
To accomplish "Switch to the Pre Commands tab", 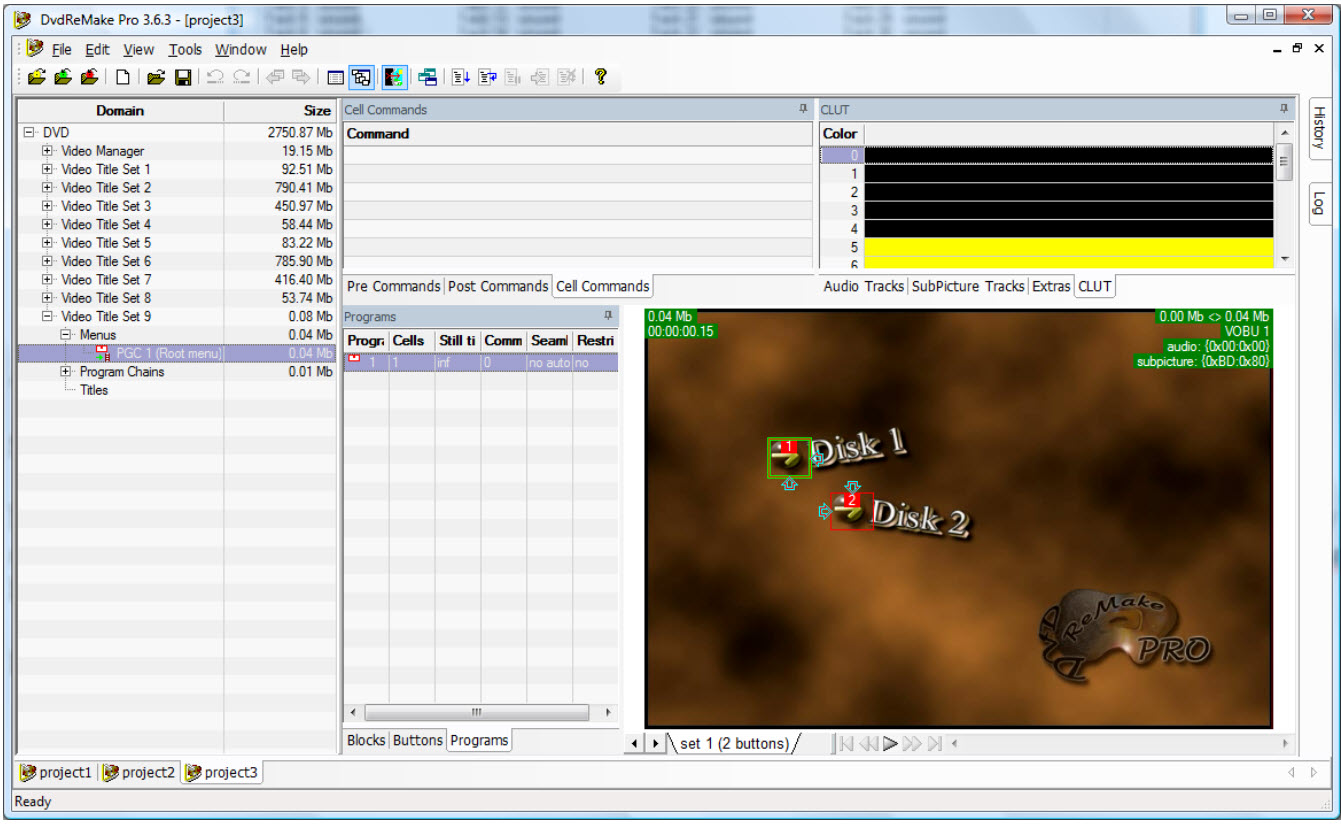I will (x=393, y=286).
